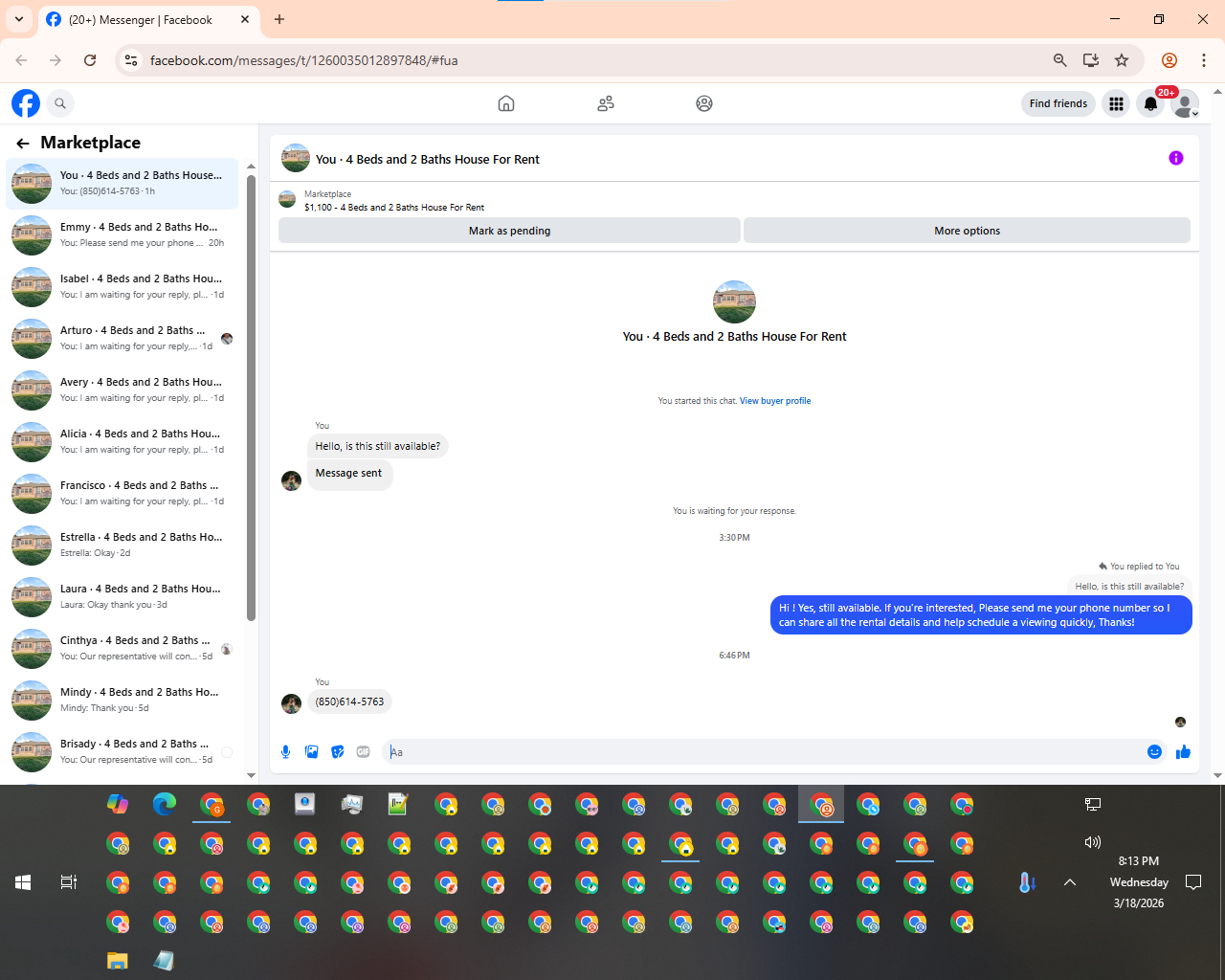
Task: Send a thumbs-up like
Action: 1183,752
